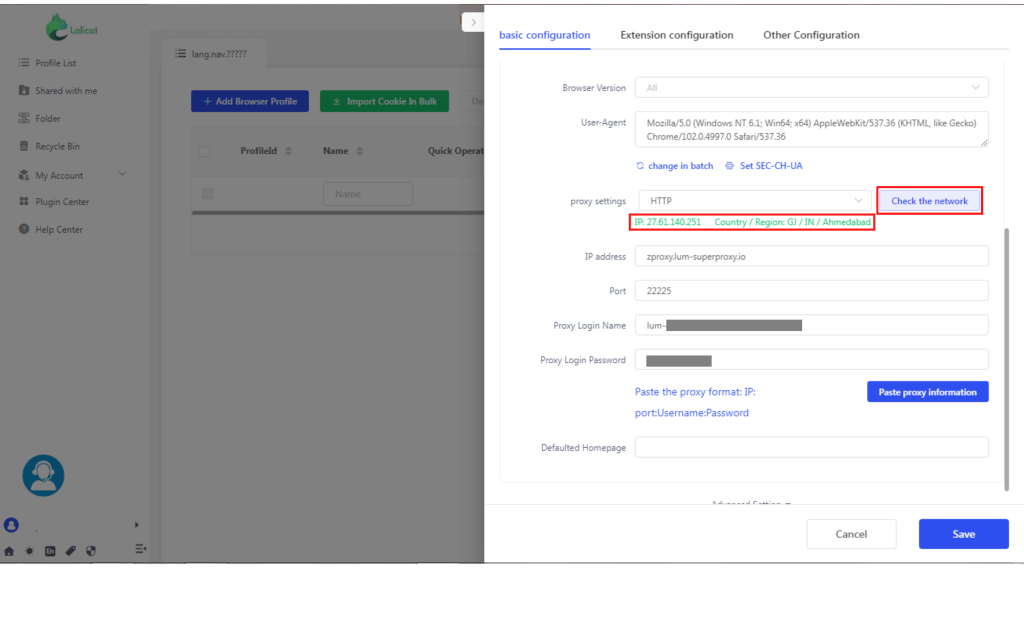The width and height of the screenshot is (1024, 640).
Task: Open the home icon in the bottom toolbar
Action: (10, 551)
